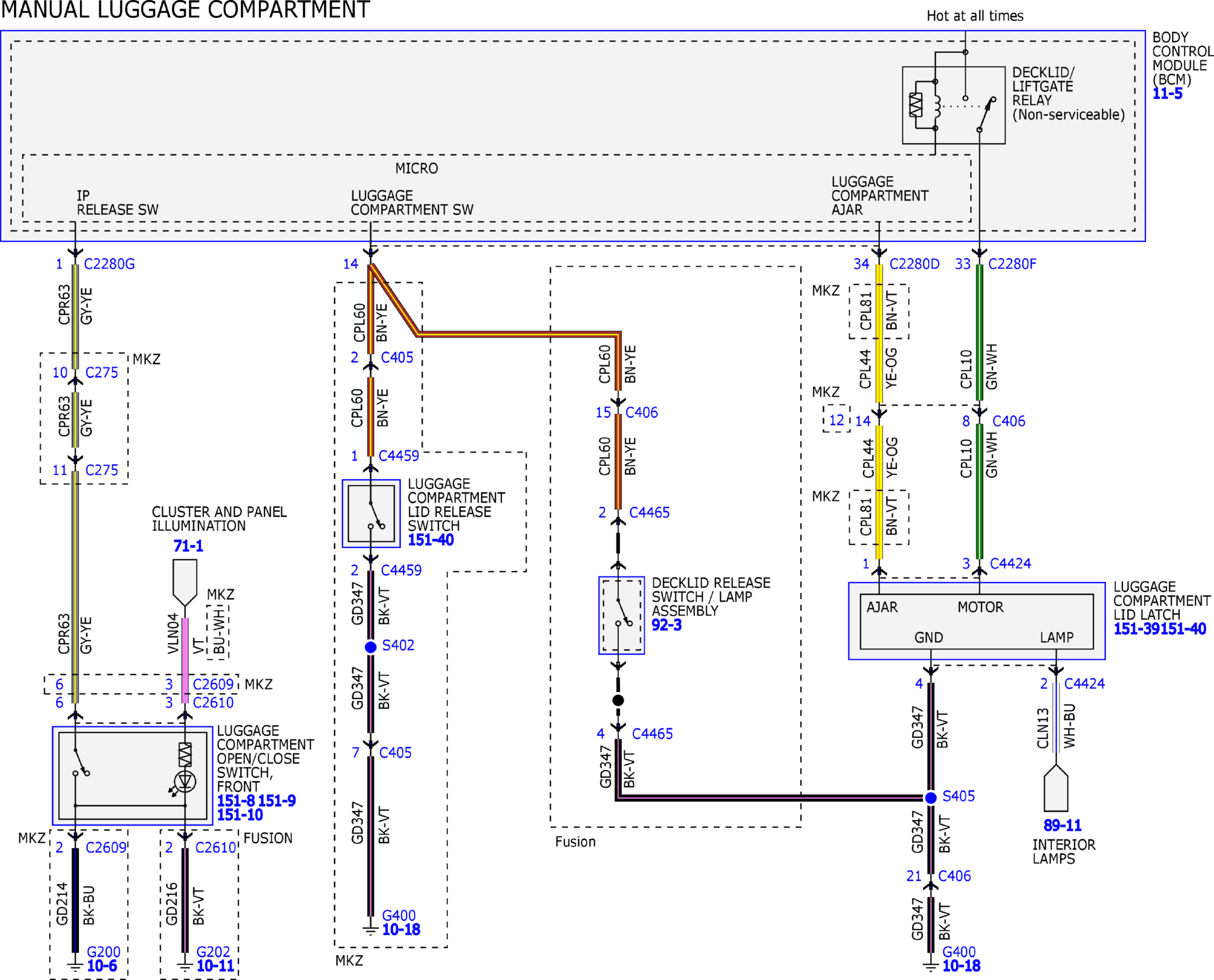Click the Decklid/Liftgate relay symbol

tap(954, 105)
